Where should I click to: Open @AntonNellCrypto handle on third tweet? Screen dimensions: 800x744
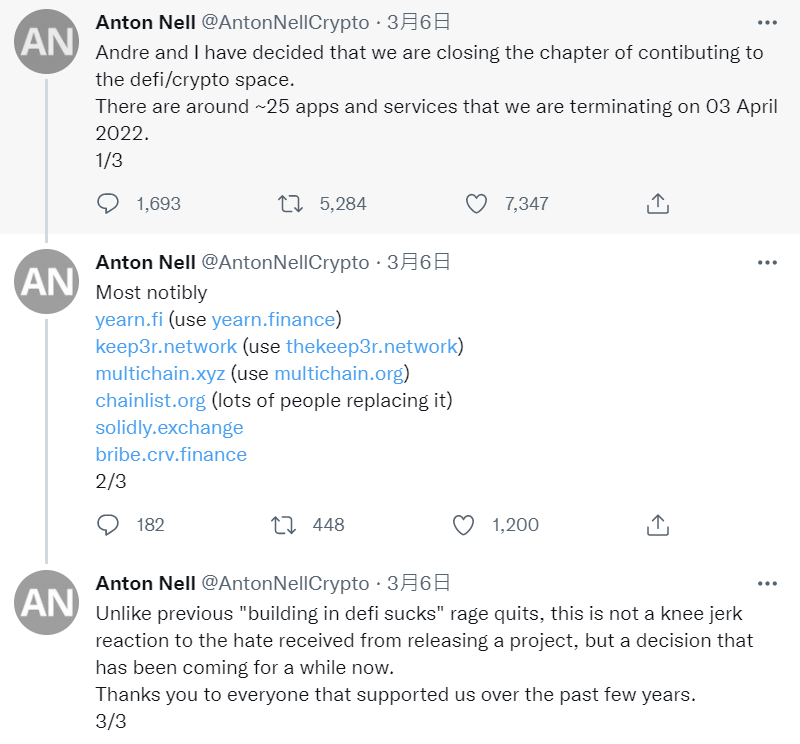(285, 583)
